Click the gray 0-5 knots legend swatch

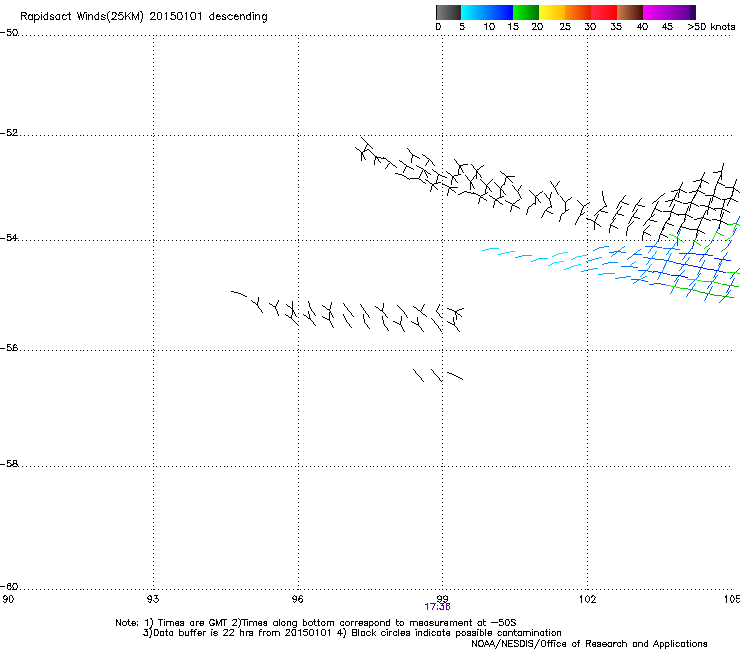[448, 12]
